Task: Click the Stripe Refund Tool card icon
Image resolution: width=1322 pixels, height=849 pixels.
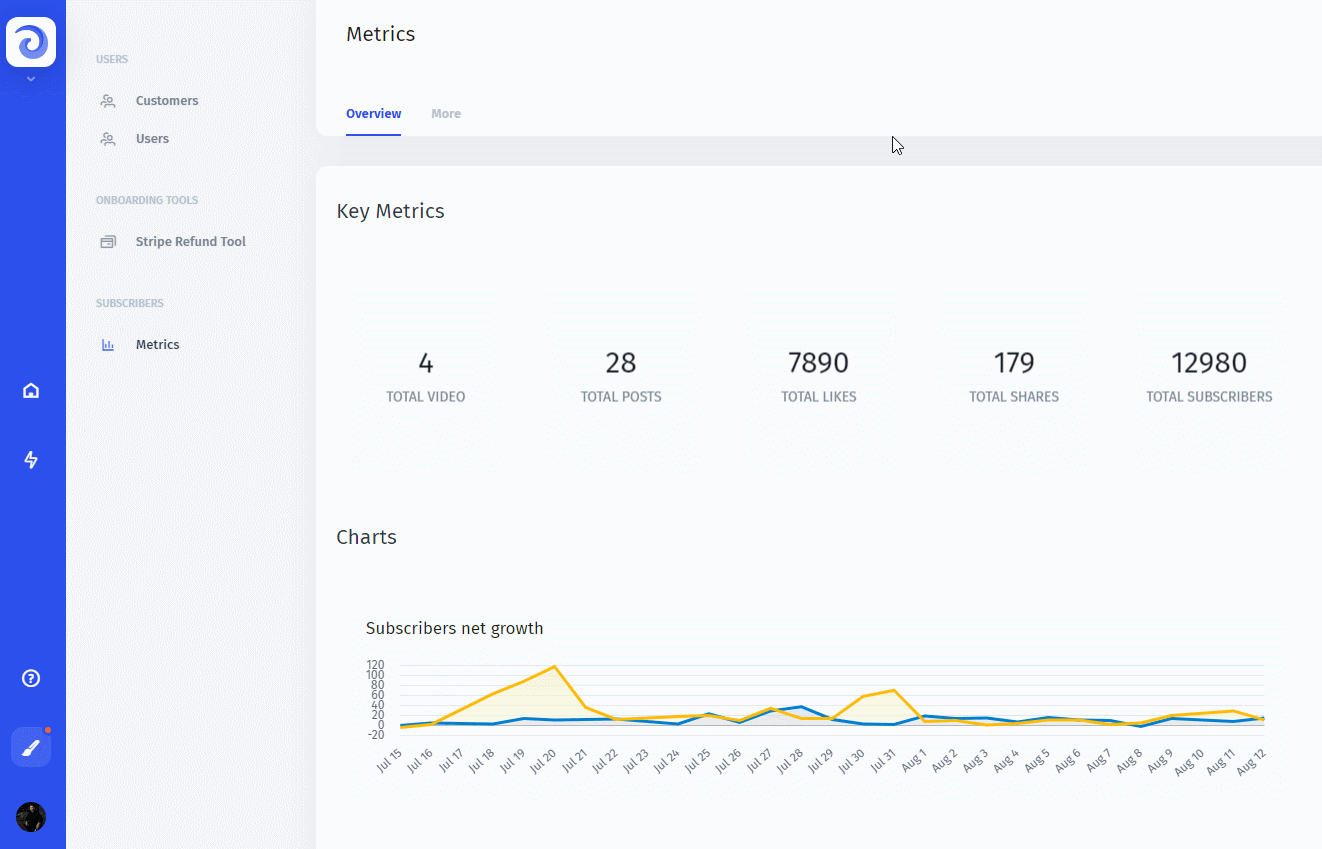Action: (x=108, y=242)
